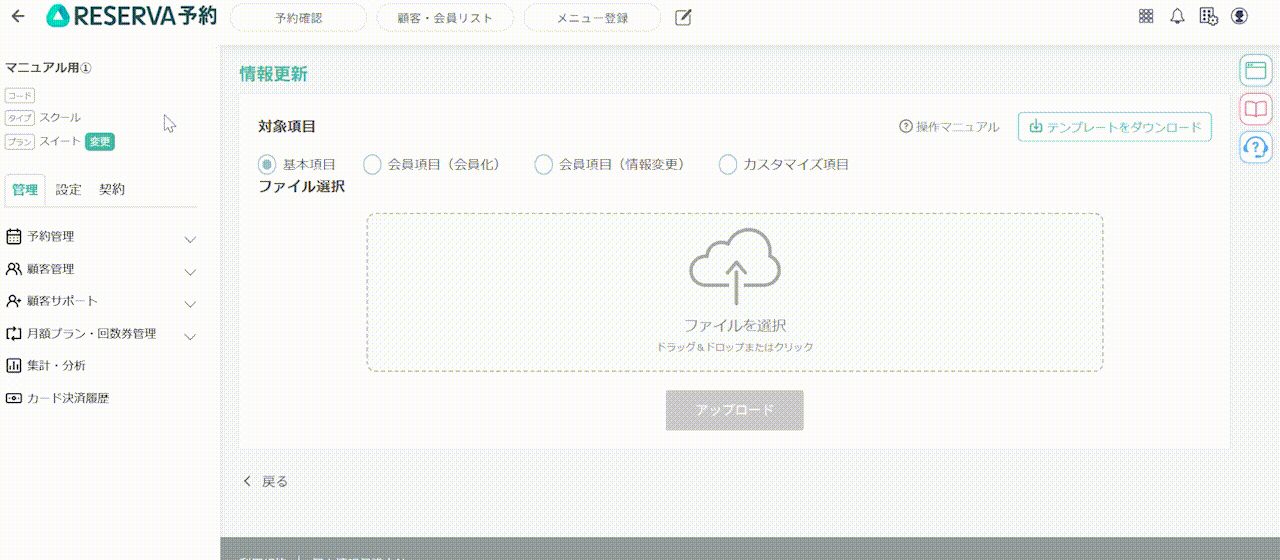Image resolution: width=1280 pixels, height=560 pixels.
Task: Switch to the 管理 tab
Action: pyautogui.click(x=25, y=189)
